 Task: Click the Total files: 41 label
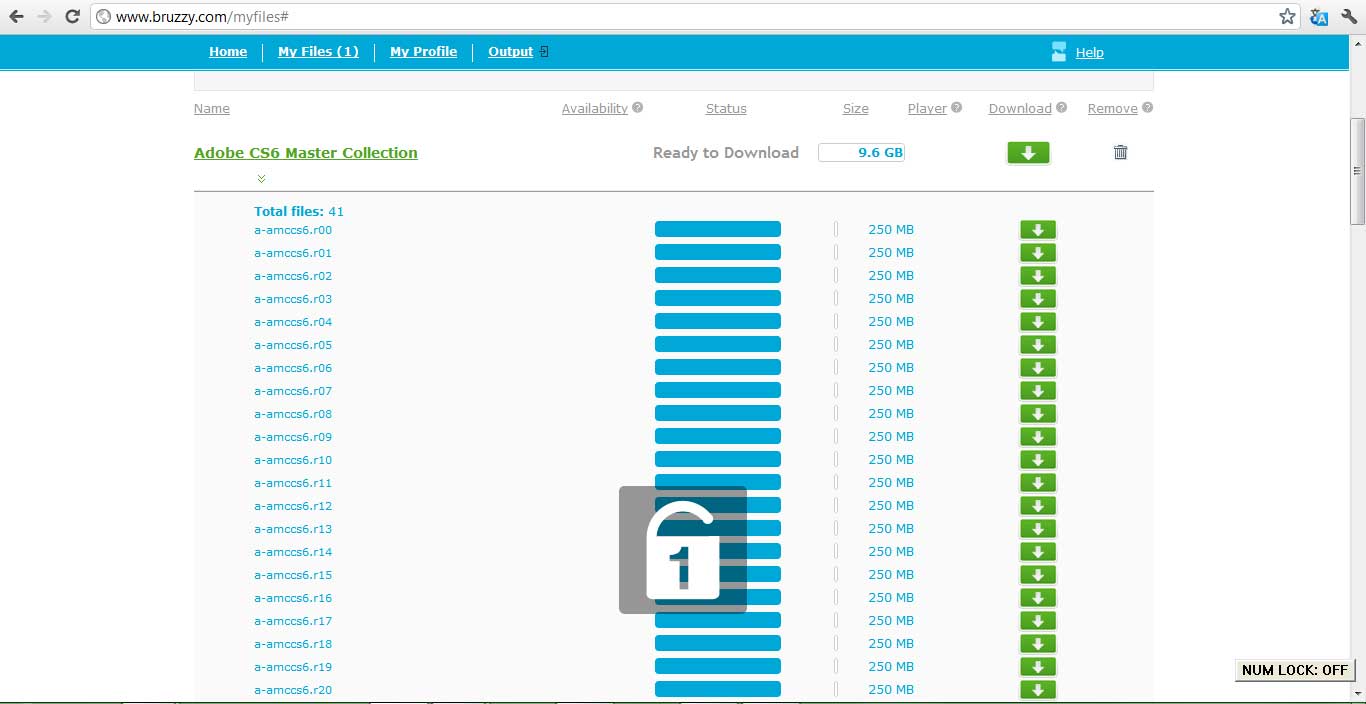tap(299, 212)
